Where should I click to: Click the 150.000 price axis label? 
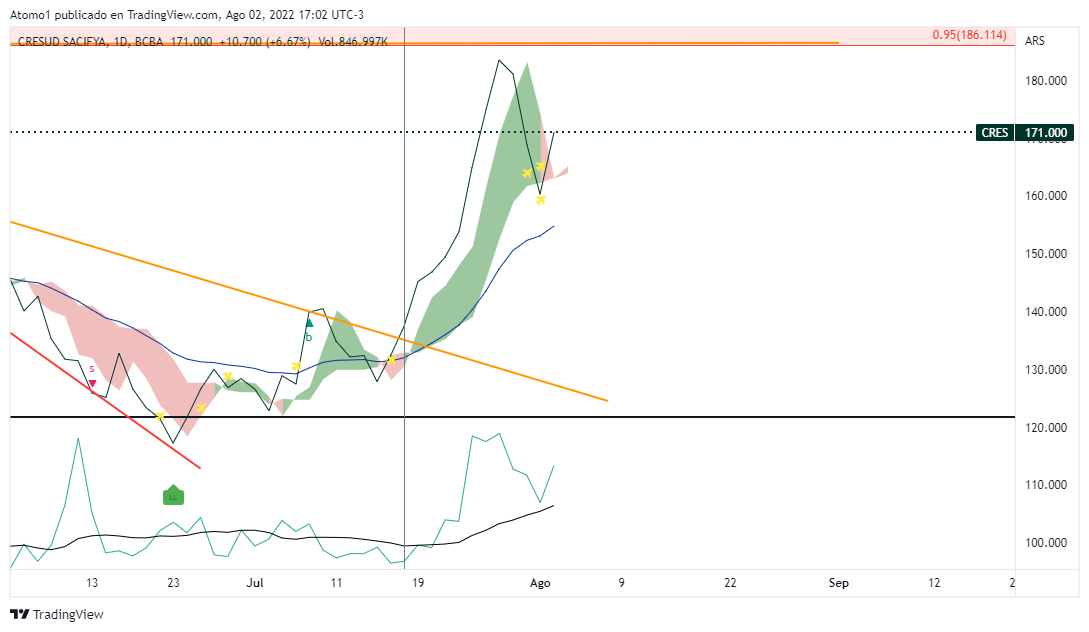pyautogui.click(x=1046, y=253)
